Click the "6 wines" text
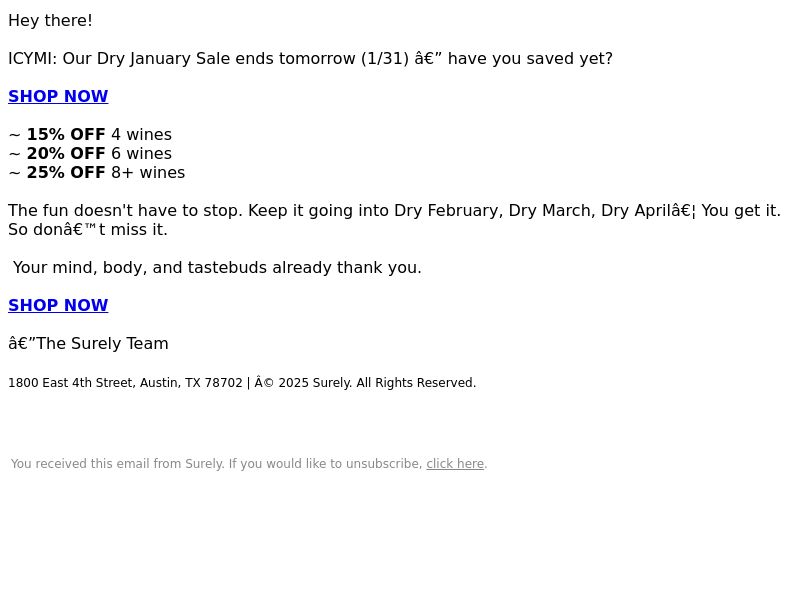This screenshot has width=800, height=600. click(x=141, y=154)
